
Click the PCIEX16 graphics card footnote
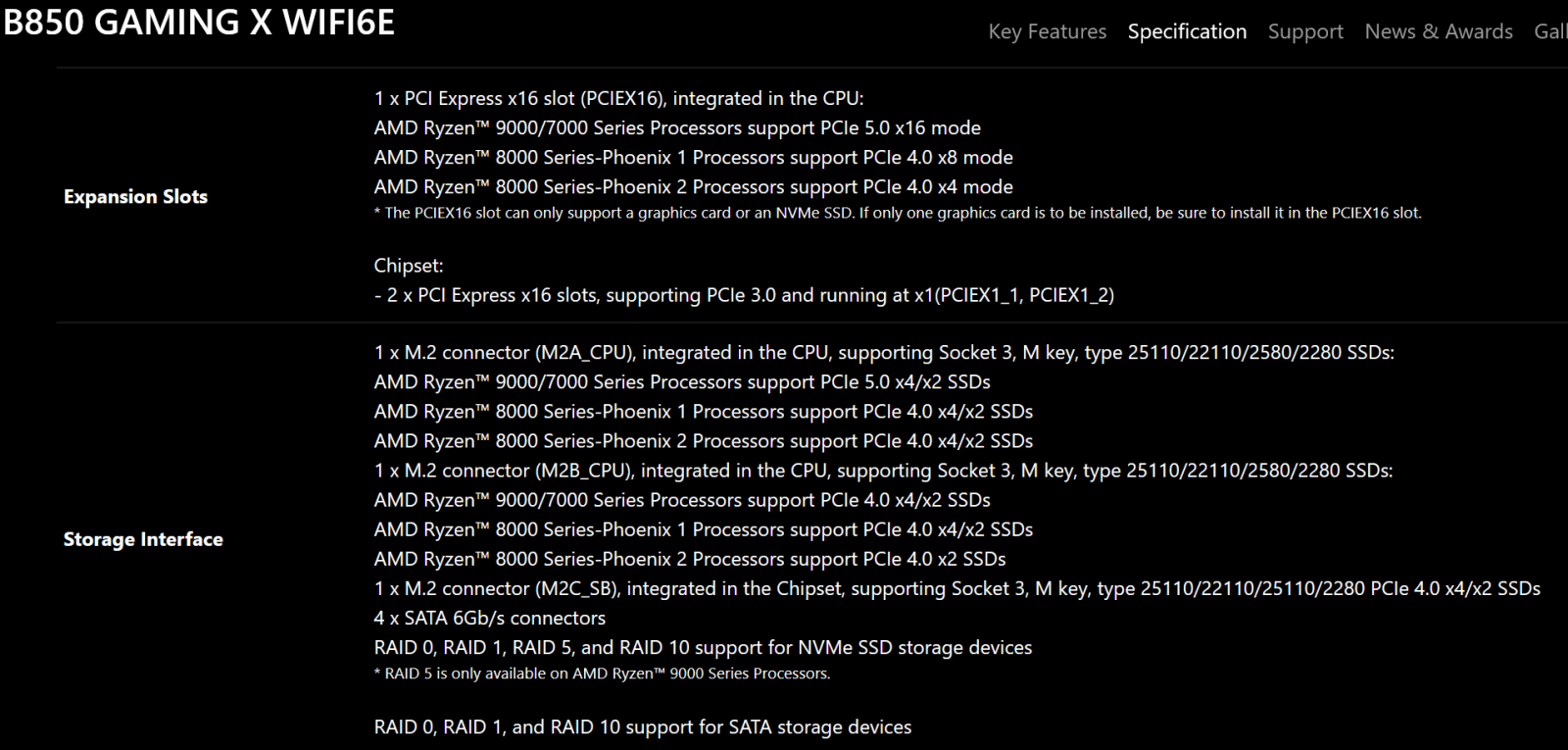click(897, 213)
